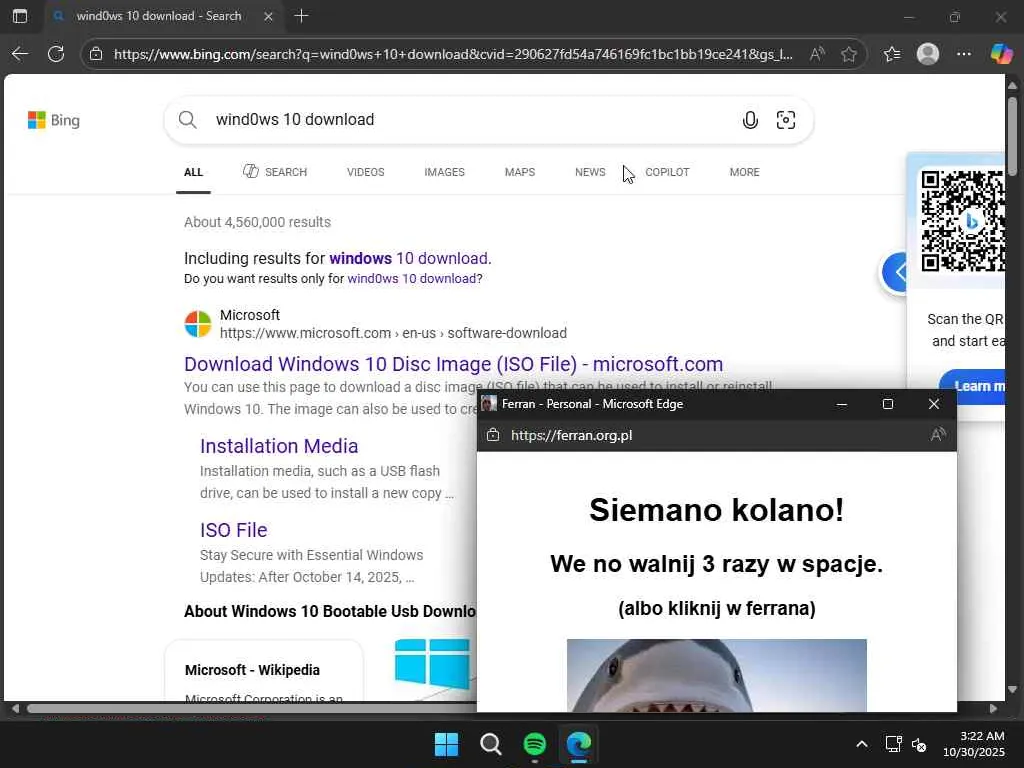Open Download Windows 10 Disc Image result
The image size is (1024, 768).
coord(453,364)
